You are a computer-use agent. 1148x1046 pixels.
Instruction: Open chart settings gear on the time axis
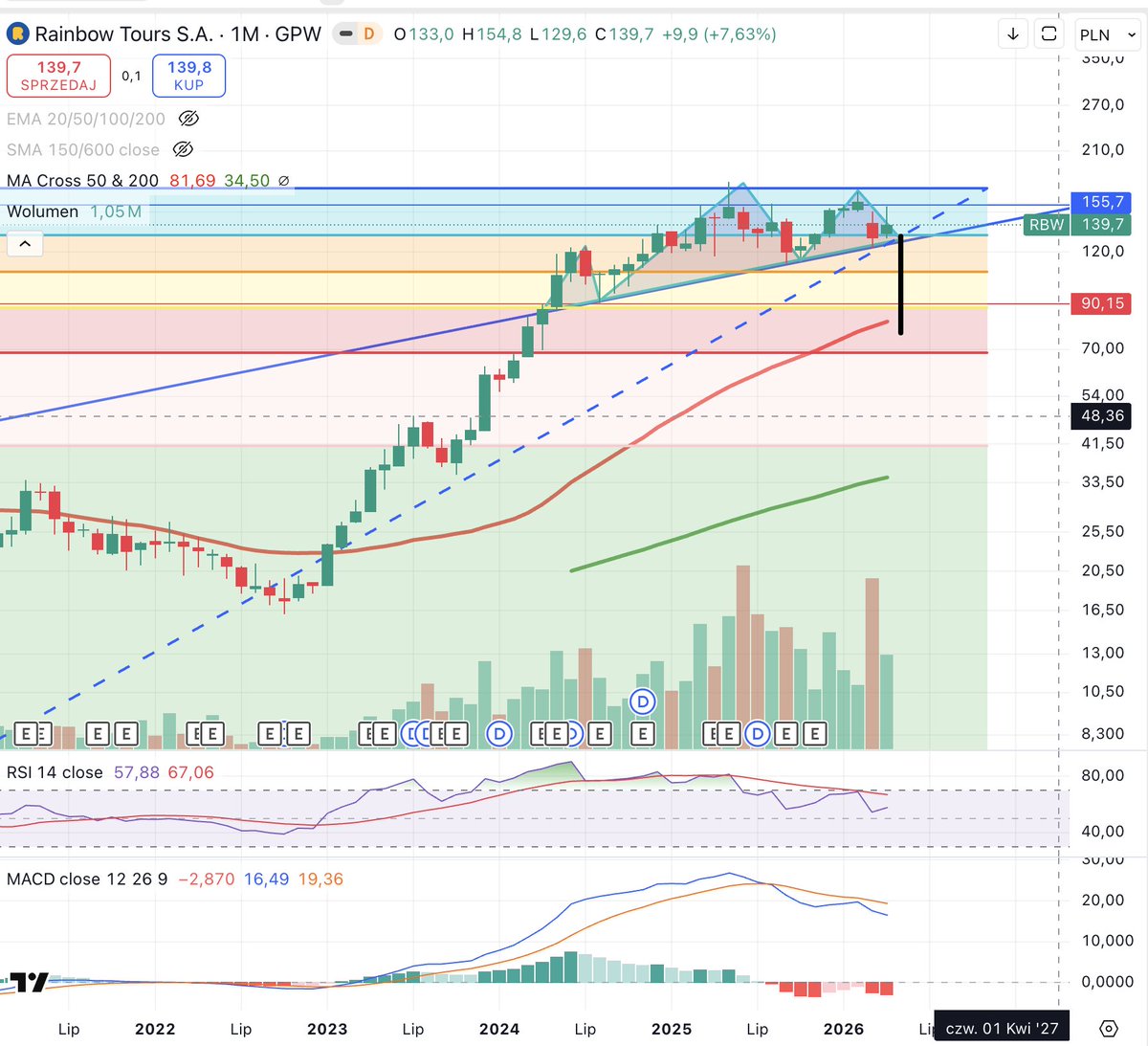coord(1109,1029)
